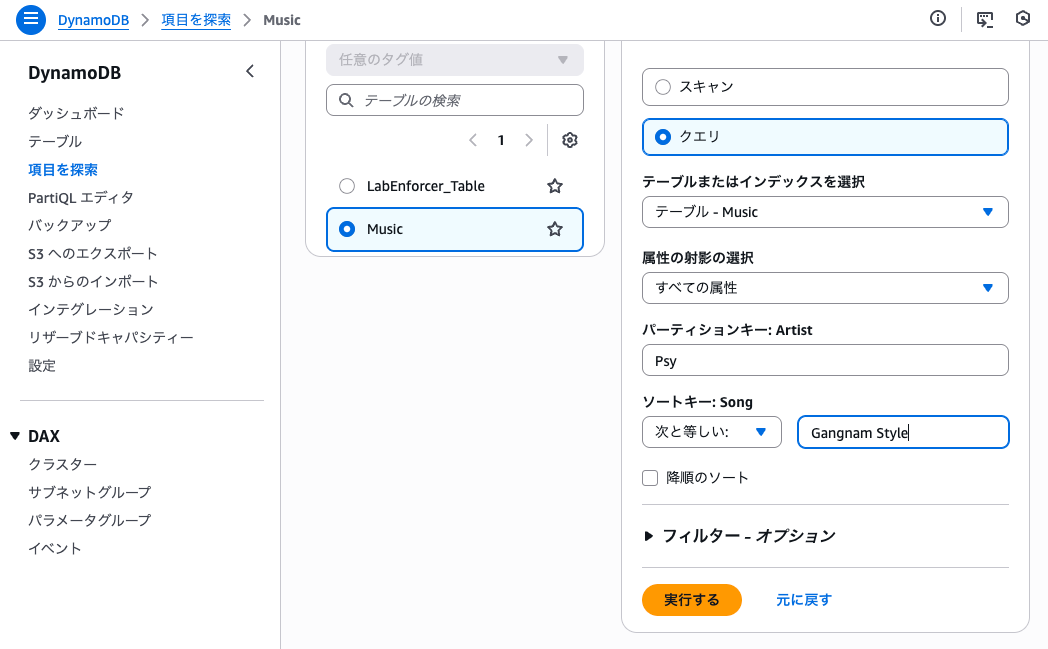
Task: Click the info icon in top bar
Action: (938, 19)
